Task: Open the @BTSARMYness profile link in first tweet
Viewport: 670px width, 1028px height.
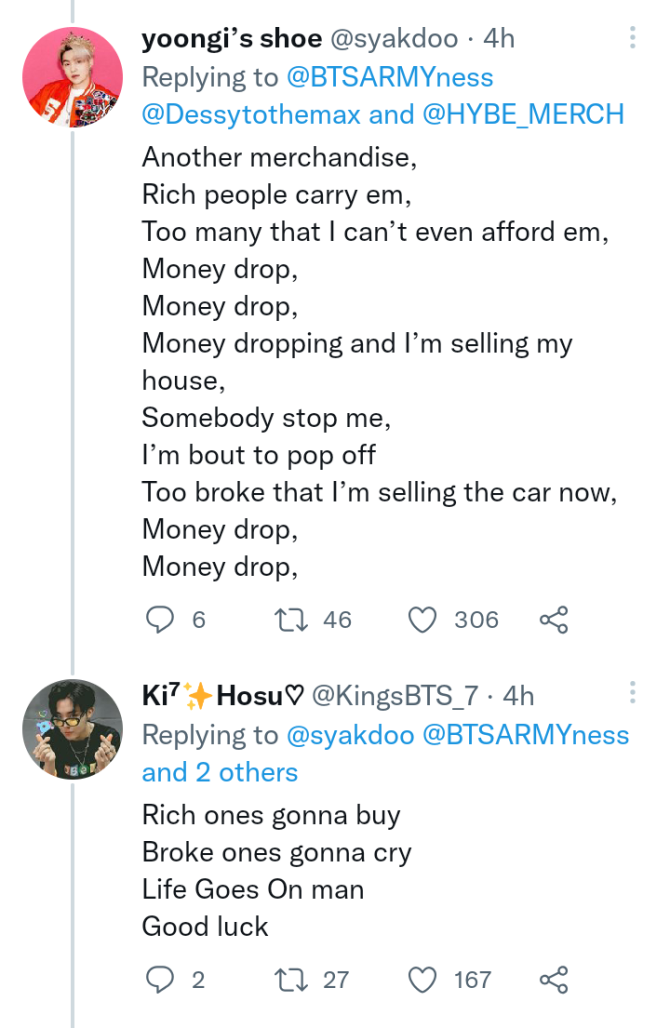Action: click(392, 77)
